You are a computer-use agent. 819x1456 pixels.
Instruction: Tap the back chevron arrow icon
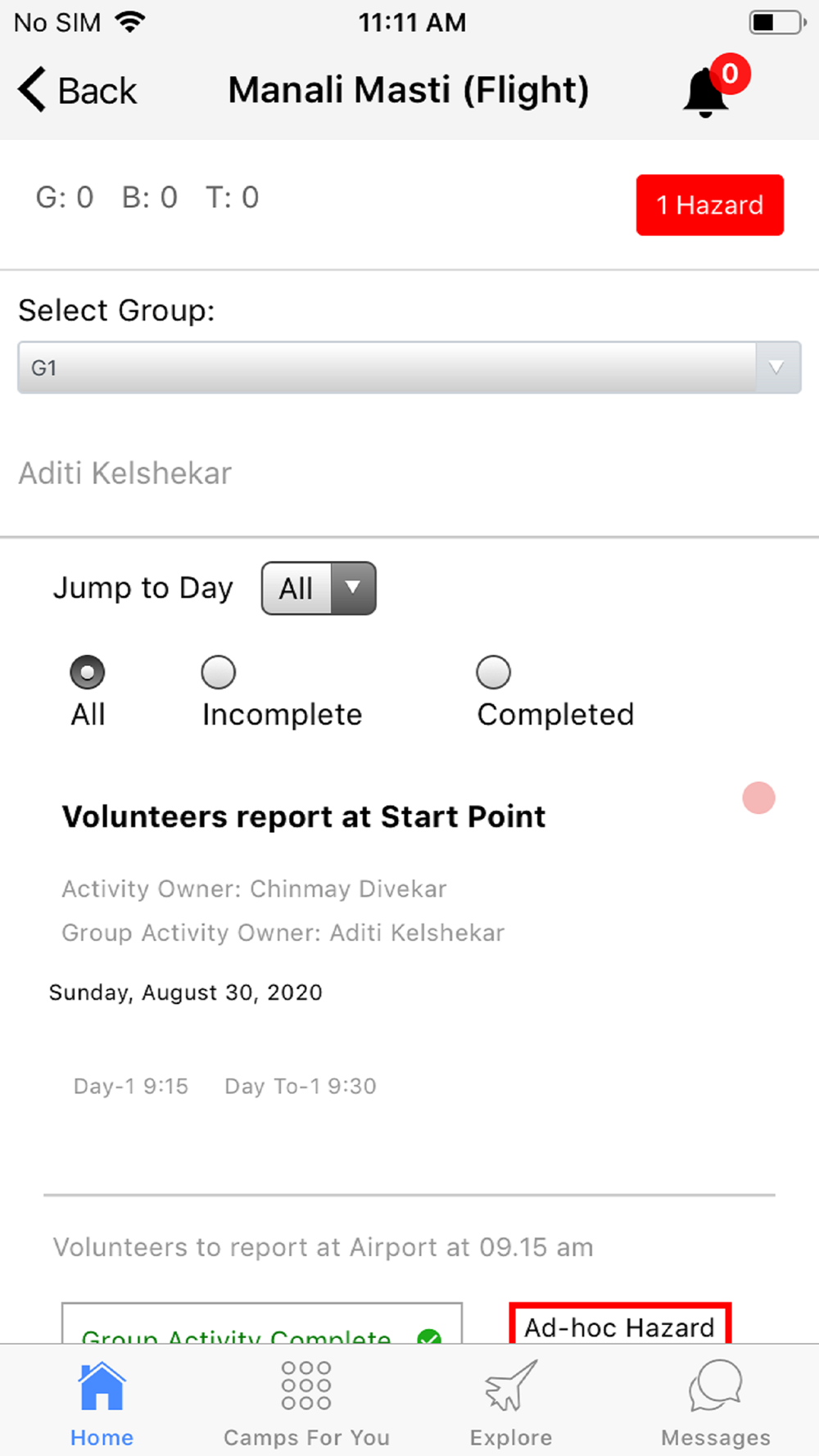(x=33, y=89)
